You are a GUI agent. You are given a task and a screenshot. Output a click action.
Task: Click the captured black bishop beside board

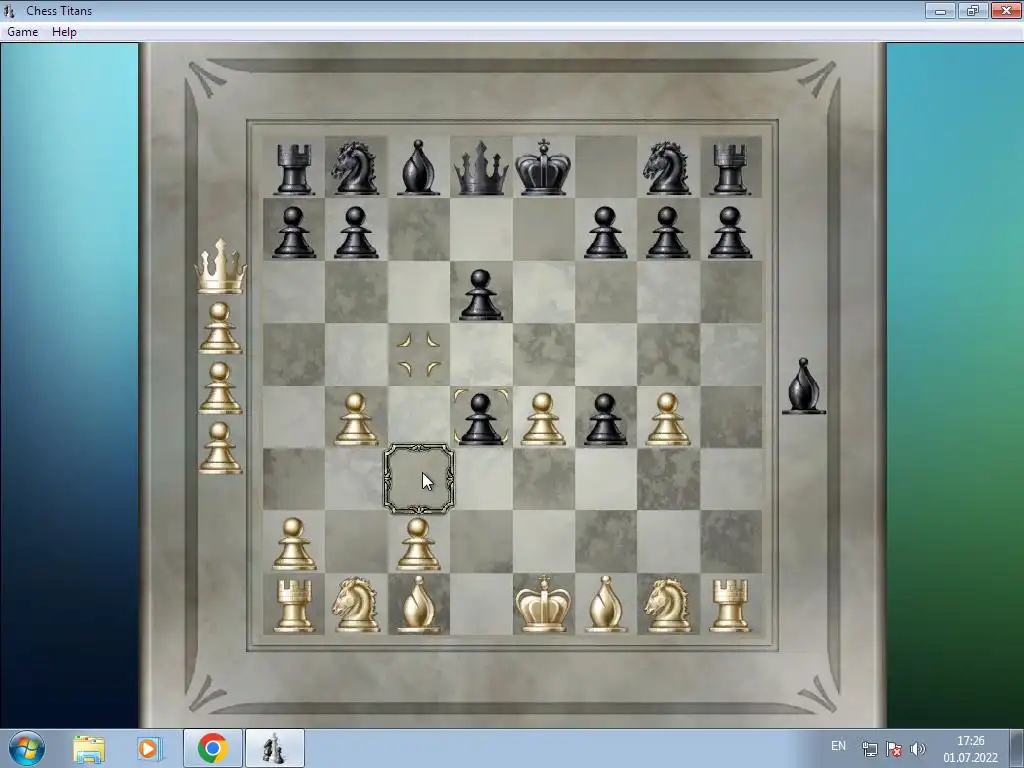(804, 386)
